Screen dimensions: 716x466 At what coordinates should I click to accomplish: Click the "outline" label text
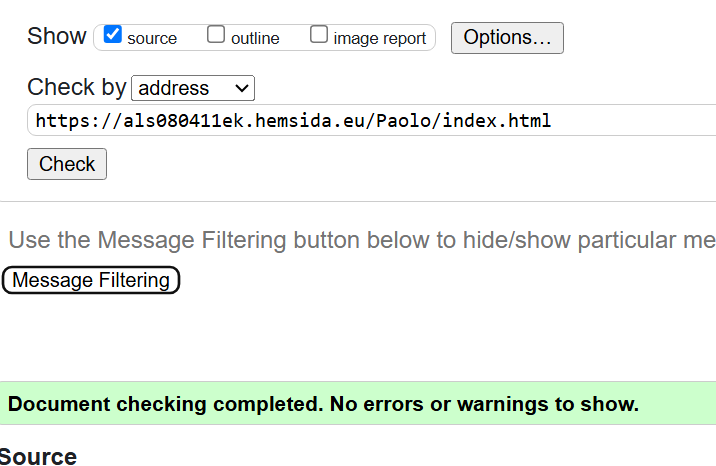pyautogui.click(x=255, y=39)
